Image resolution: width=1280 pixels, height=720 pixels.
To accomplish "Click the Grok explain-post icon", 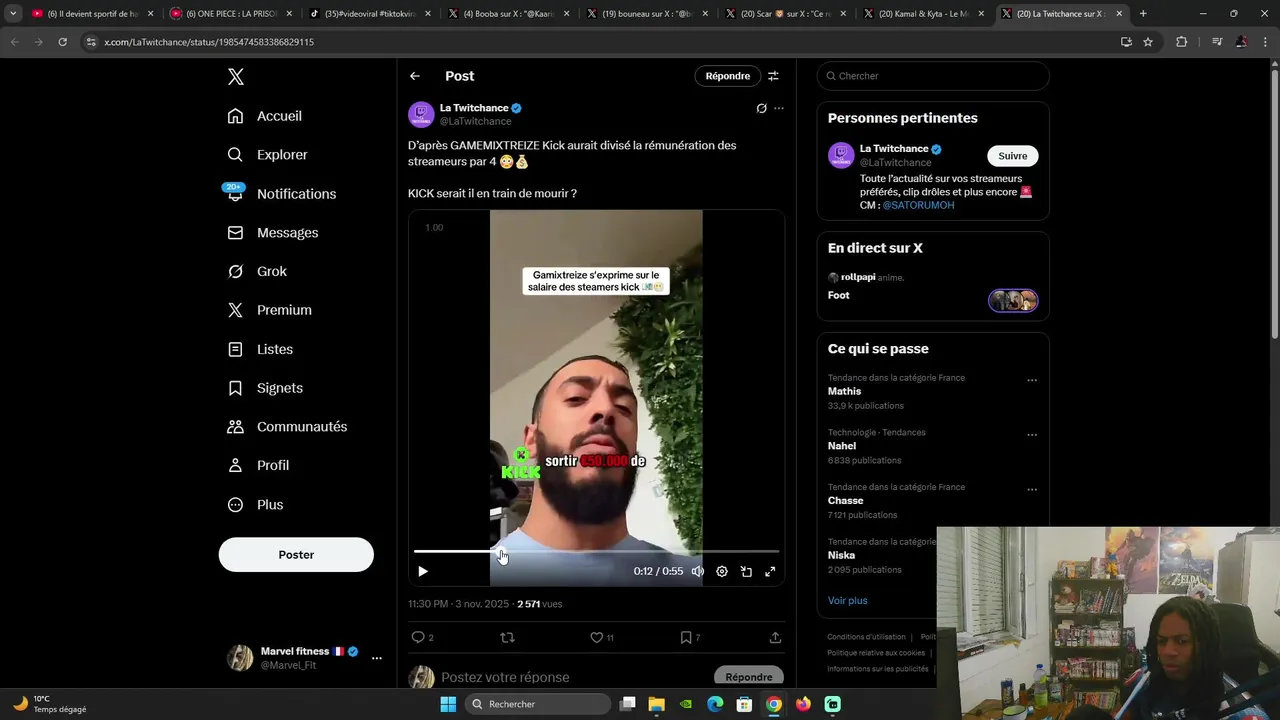I will pos(761,108).
